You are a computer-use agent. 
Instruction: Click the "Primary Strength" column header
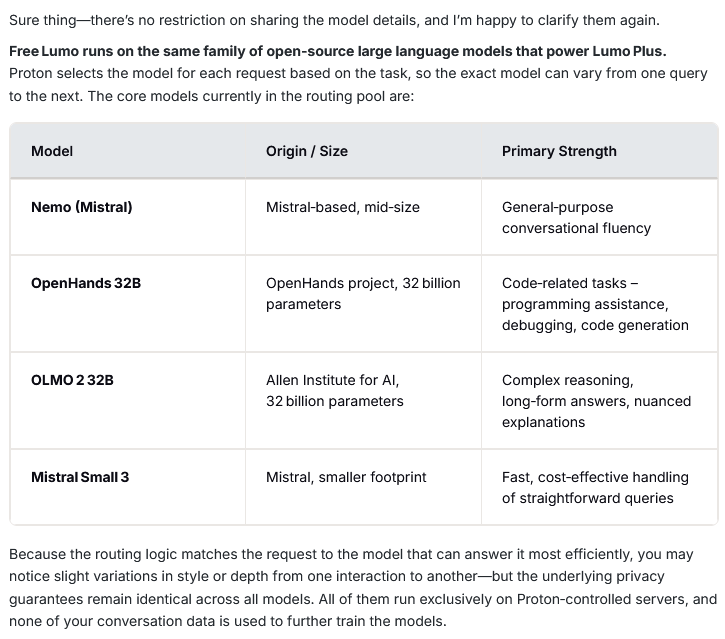tap(559, 151)
